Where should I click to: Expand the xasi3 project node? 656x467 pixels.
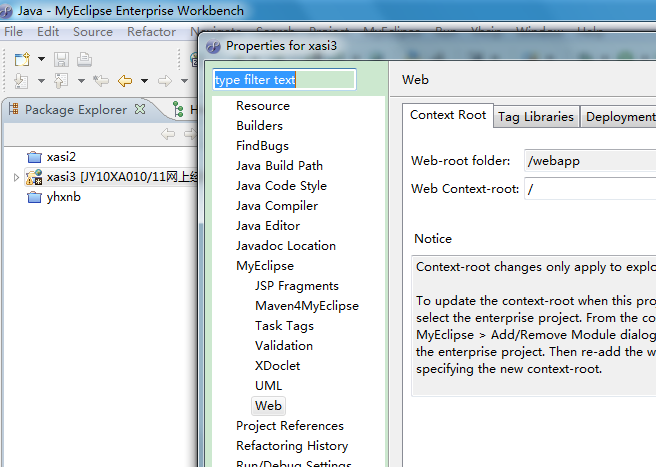pyautogui.click(x=16, y=177)
